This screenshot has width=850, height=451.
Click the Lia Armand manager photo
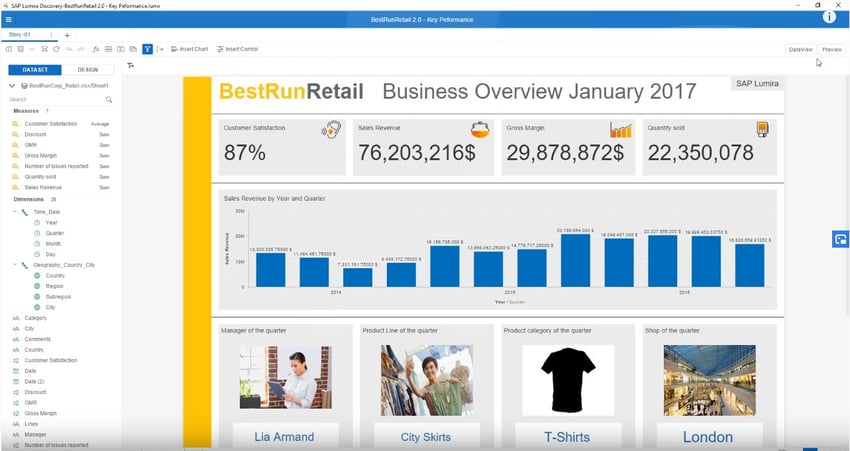pyautogui.click(x=286, y=377)
